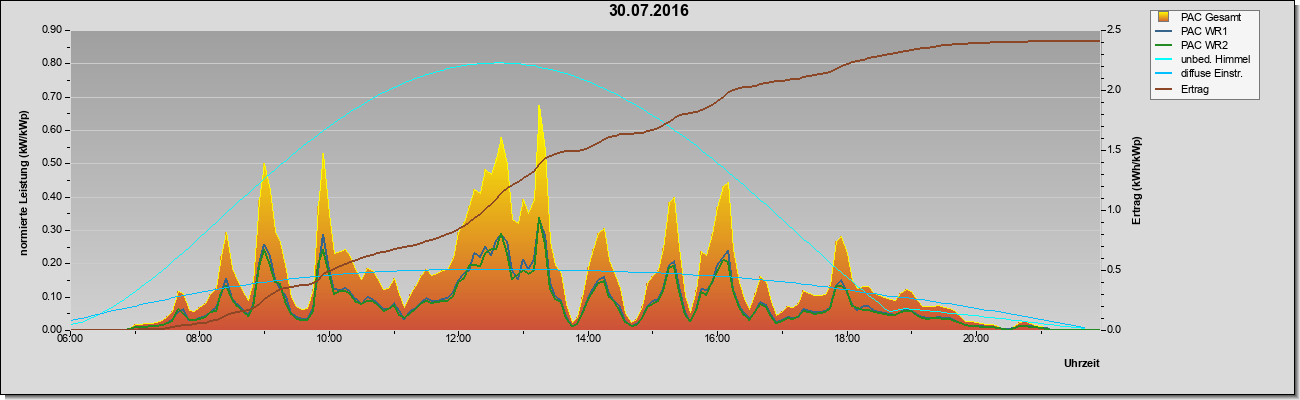Screen dimensions: 1300x400
Task: Click the 0.50 gridline label on left axis
Action: point(52,163)
